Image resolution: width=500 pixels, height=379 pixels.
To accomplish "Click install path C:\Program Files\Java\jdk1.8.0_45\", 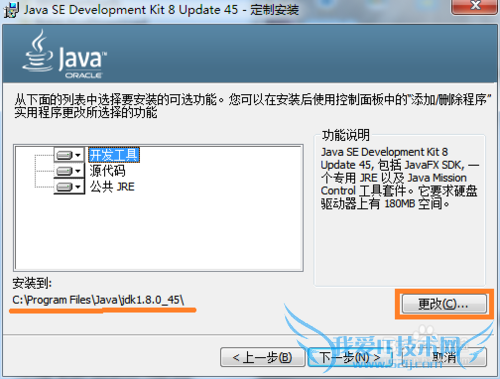I will click(98, 300).
